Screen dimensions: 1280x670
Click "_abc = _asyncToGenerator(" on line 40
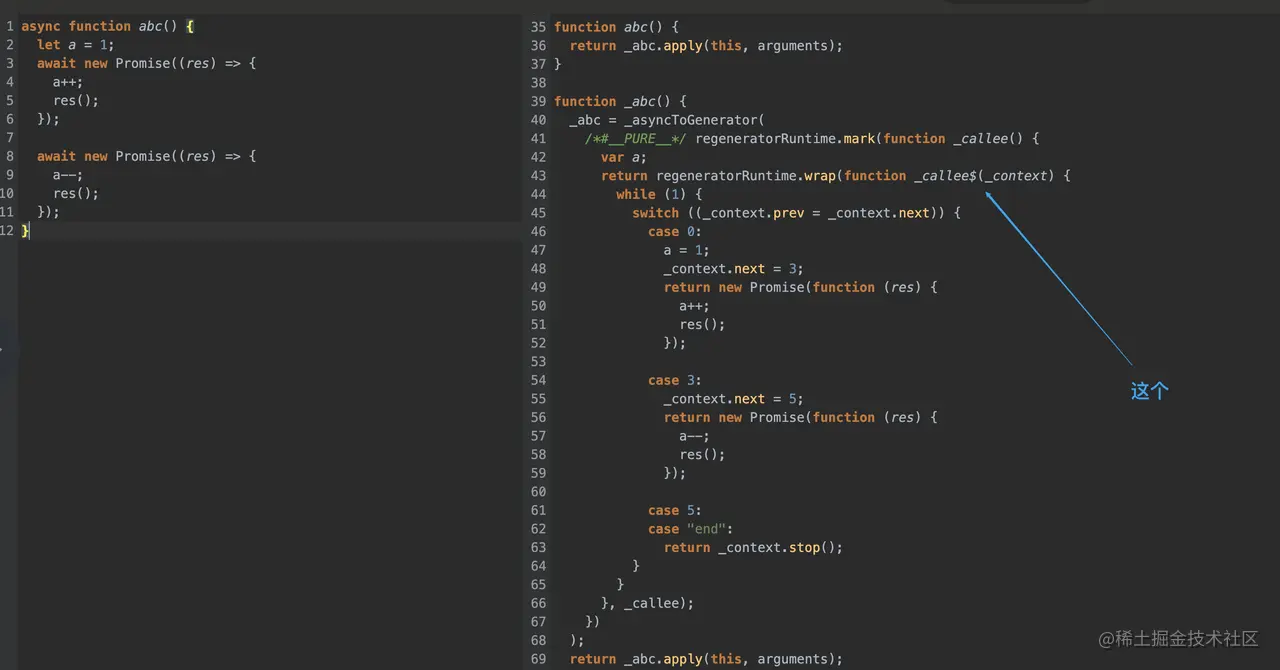coord(667,120)
